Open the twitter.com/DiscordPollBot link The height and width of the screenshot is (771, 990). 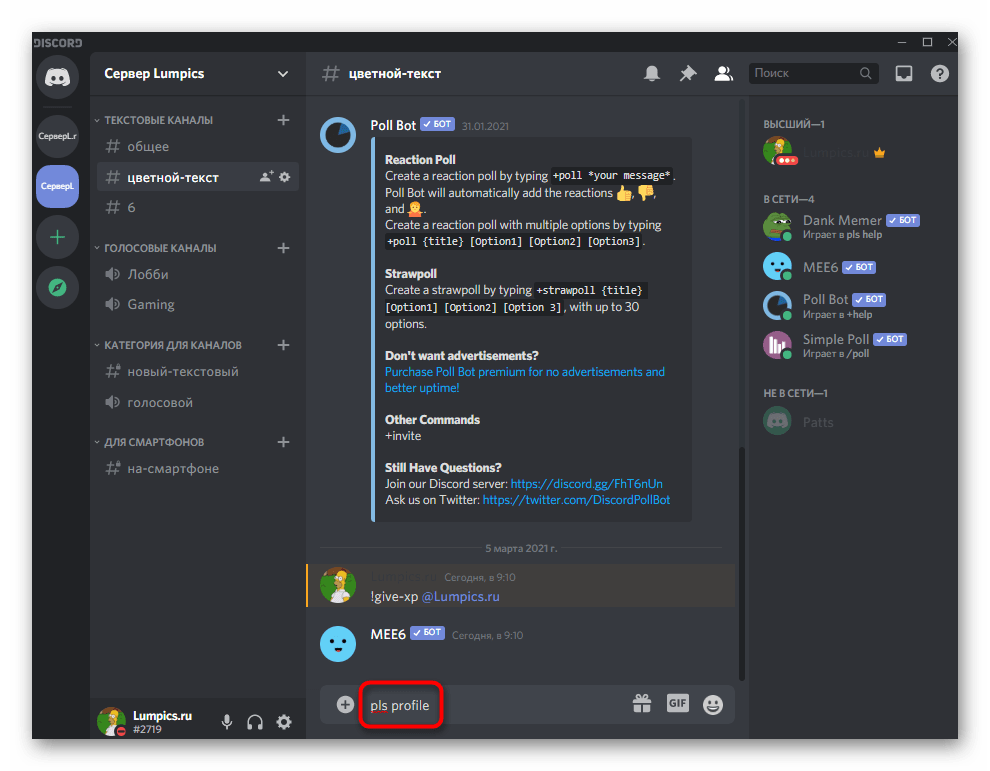[x=576, y=500]
